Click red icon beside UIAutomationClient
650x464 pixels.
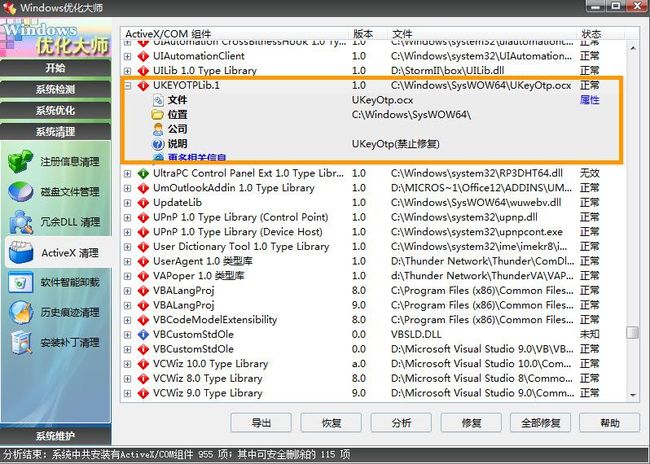(143, 56)
